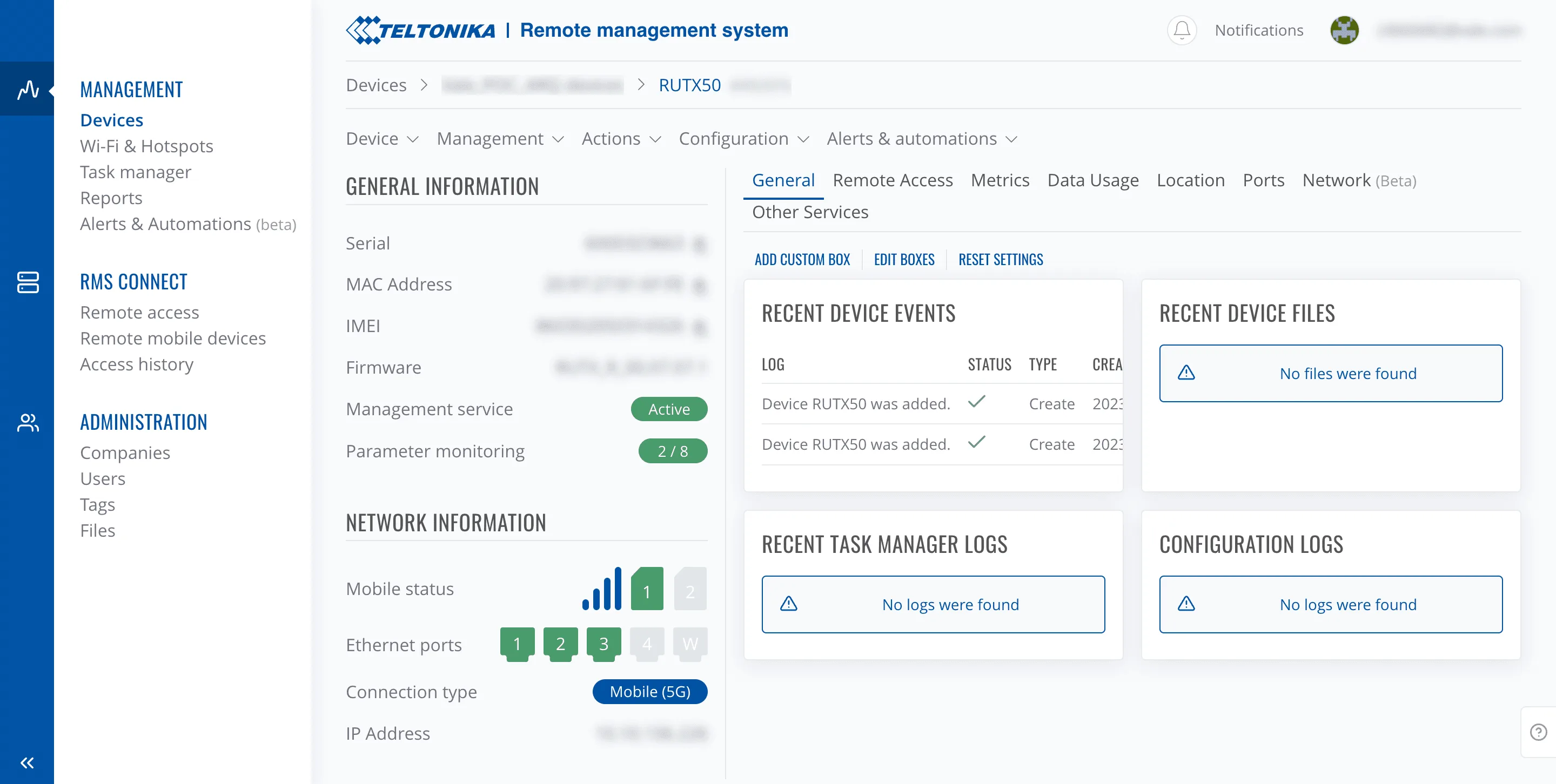Image resolution: width=1556 pixels, height=784 pixels.
Task: Collapse the sidebar with the double-arrow icon
Action: tap(27, 762)
